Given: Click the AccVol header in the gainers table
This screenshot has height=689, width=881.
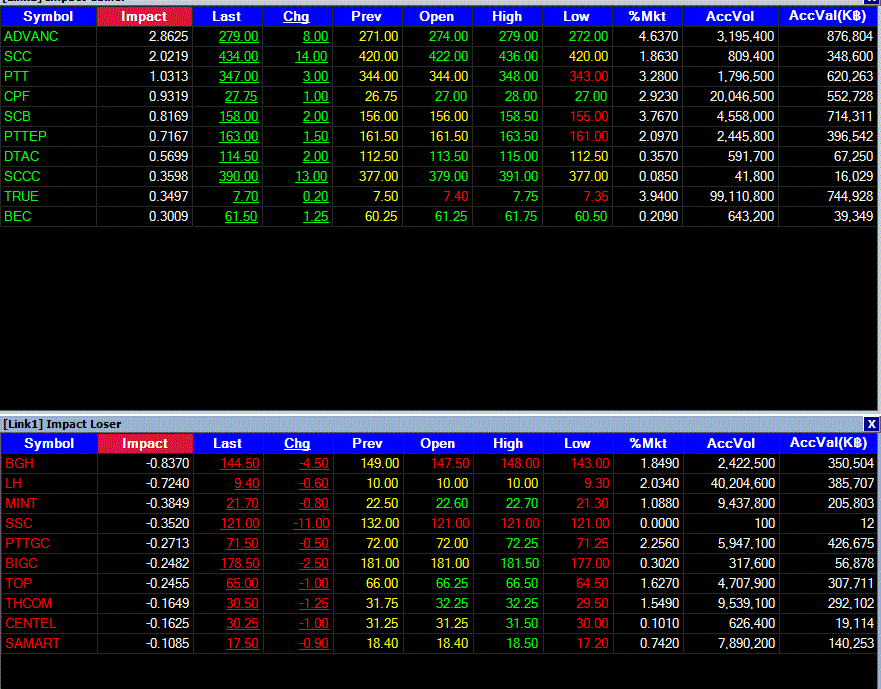Looking at the screenshot, I should [730, 17].
